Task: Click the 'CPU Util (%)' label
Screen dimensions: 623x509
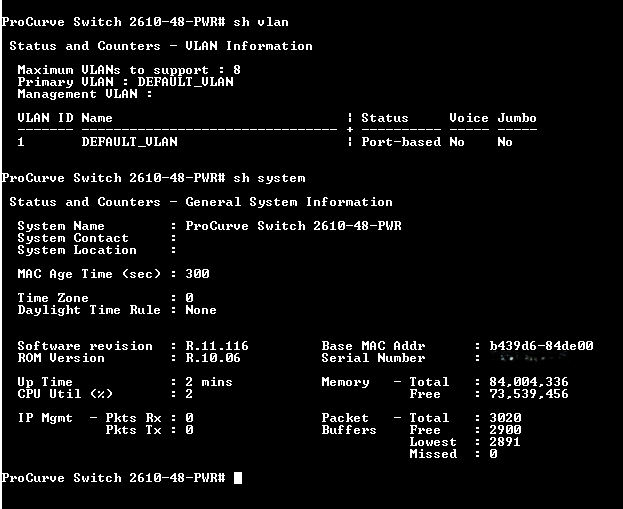Action: pos(65,394)
